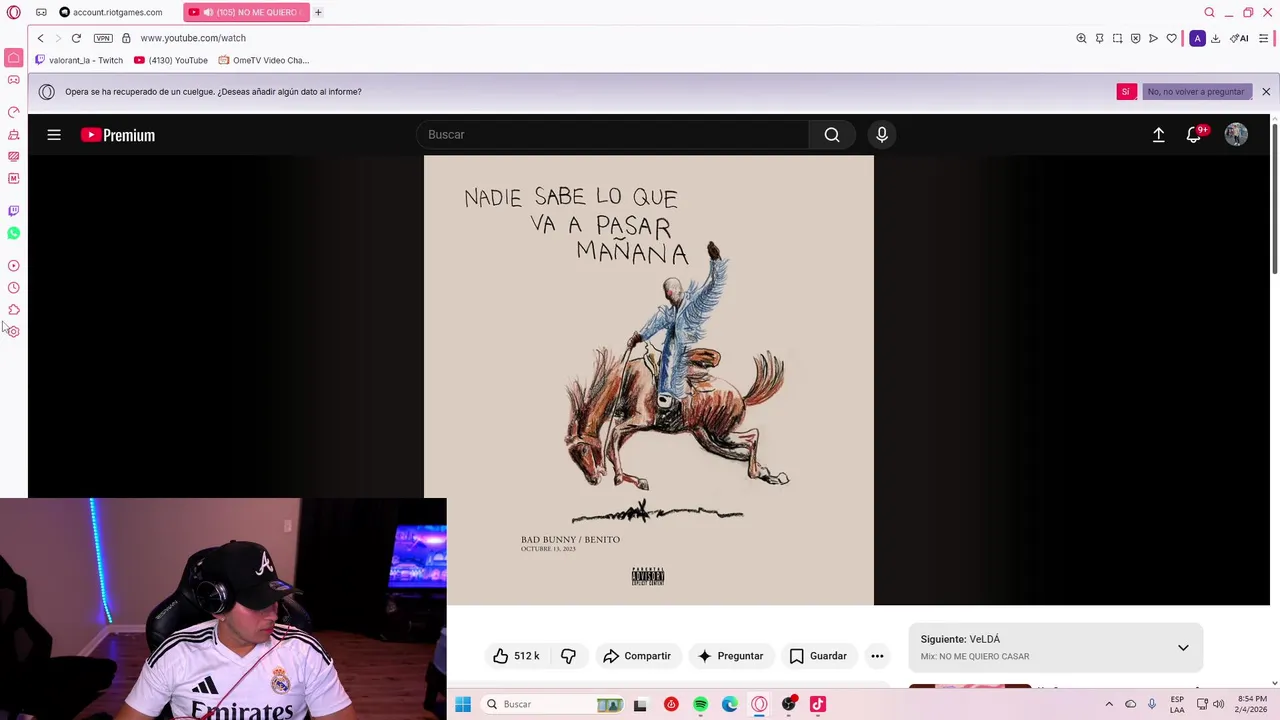
Task: Open Twitch panel in Opera sidebar
Action: (x=13, y=211)
